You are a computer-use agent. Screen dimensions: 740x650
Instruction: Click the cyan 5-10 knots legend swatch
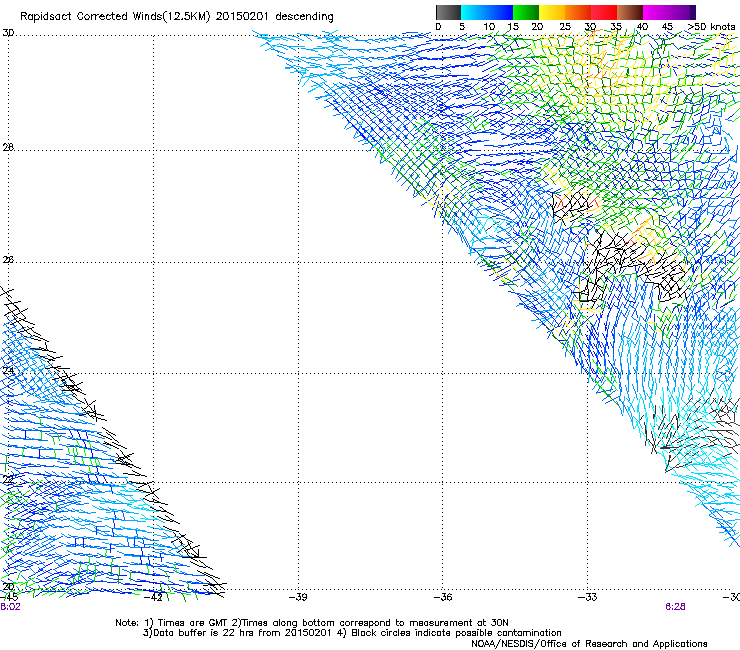click(474, 12)
